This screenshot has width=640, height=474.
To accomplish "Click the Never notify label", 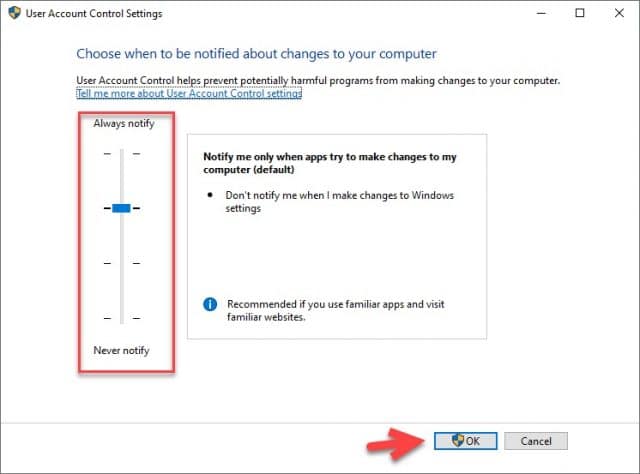I will (121, 350).
